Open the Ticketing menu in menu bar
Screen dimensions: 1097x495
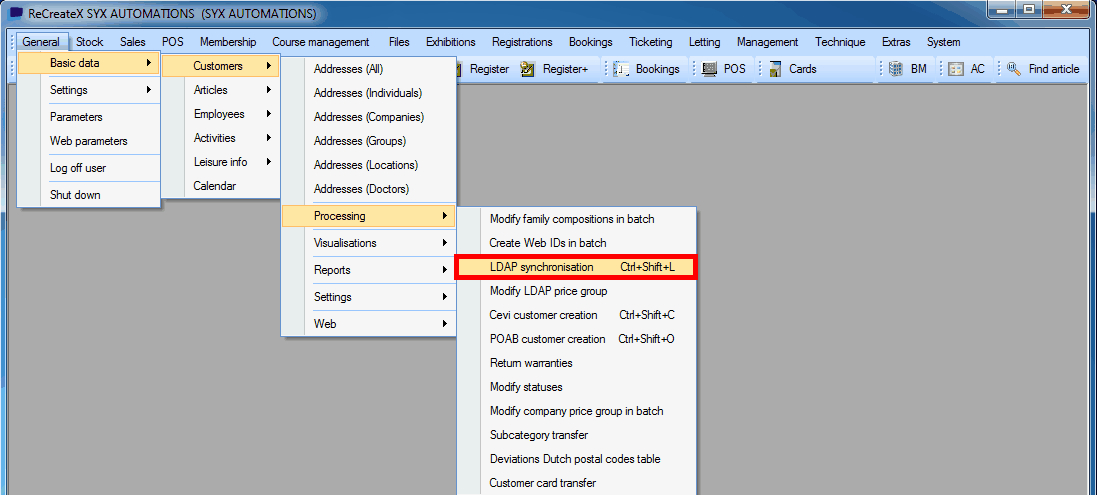(x=650, y=42)
